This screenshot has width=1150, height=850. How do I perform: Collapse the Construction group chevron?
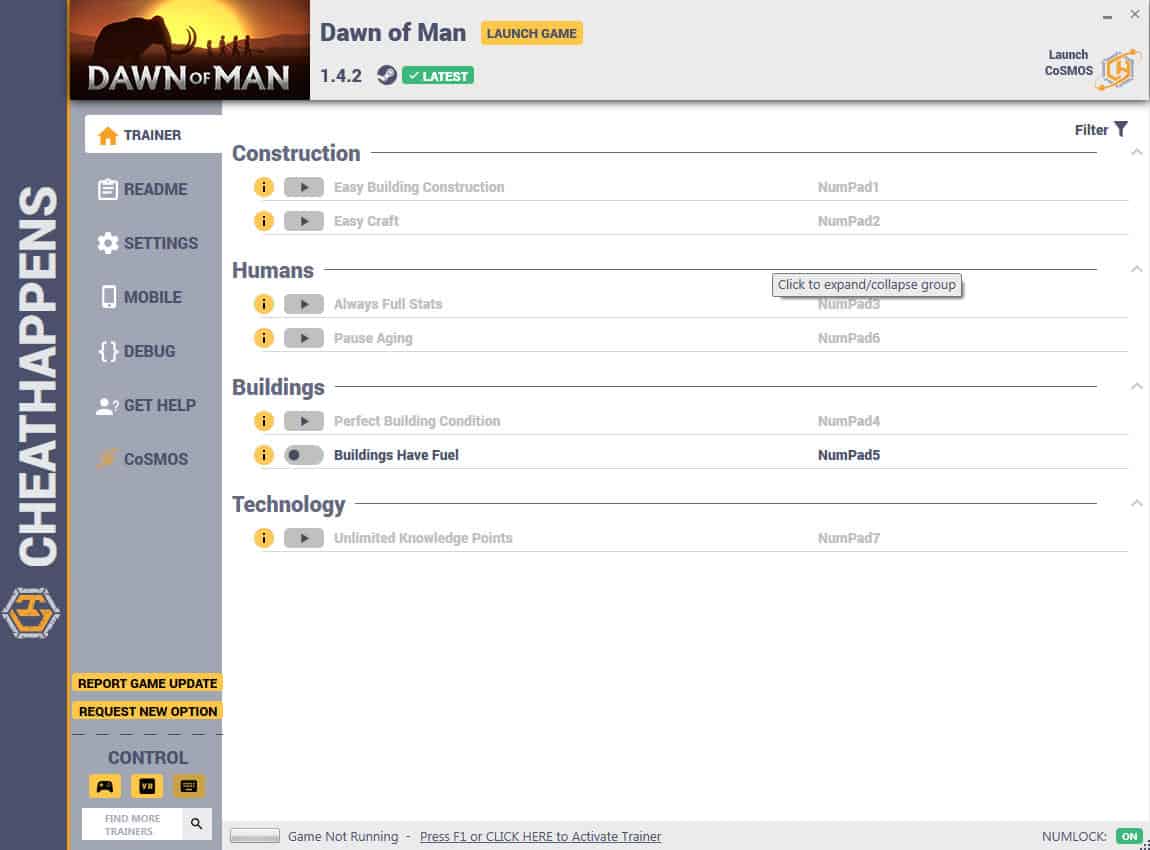[x=1136, y=153]
